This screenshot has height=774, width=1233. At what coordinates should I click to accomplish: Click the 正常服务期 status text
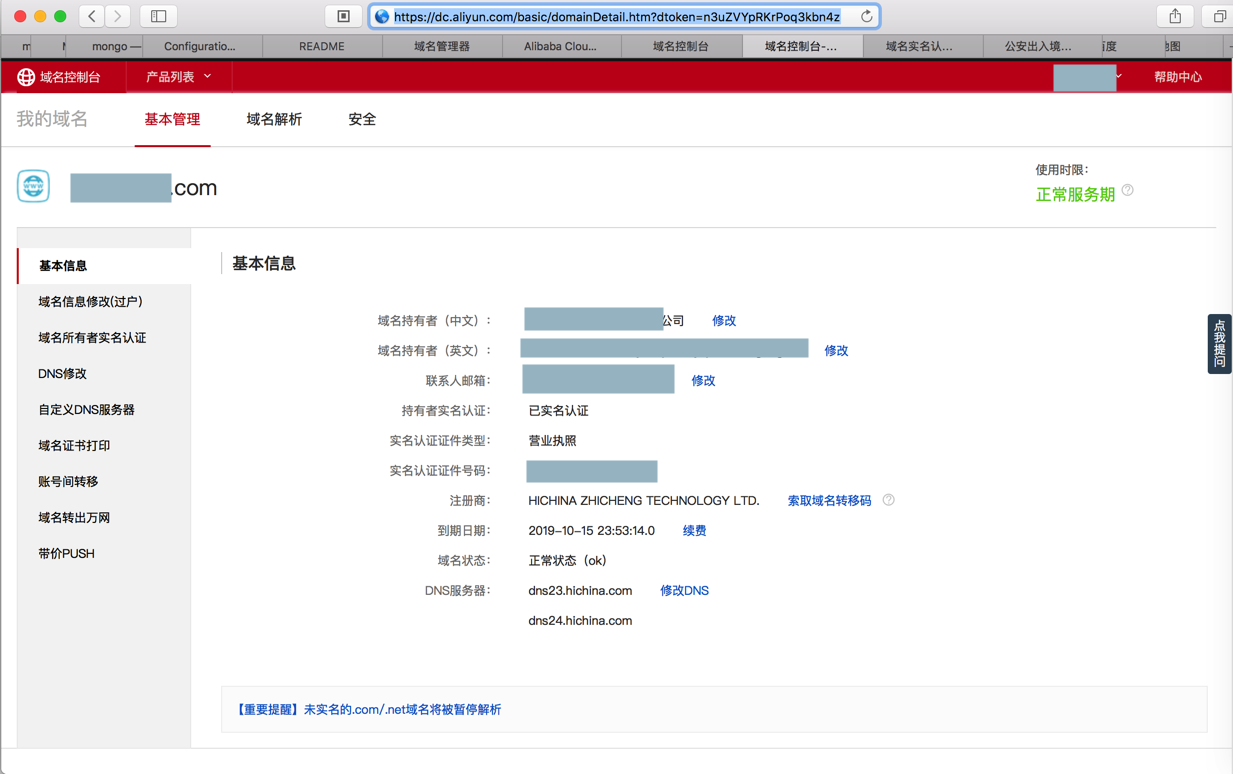pos(1075,194)
